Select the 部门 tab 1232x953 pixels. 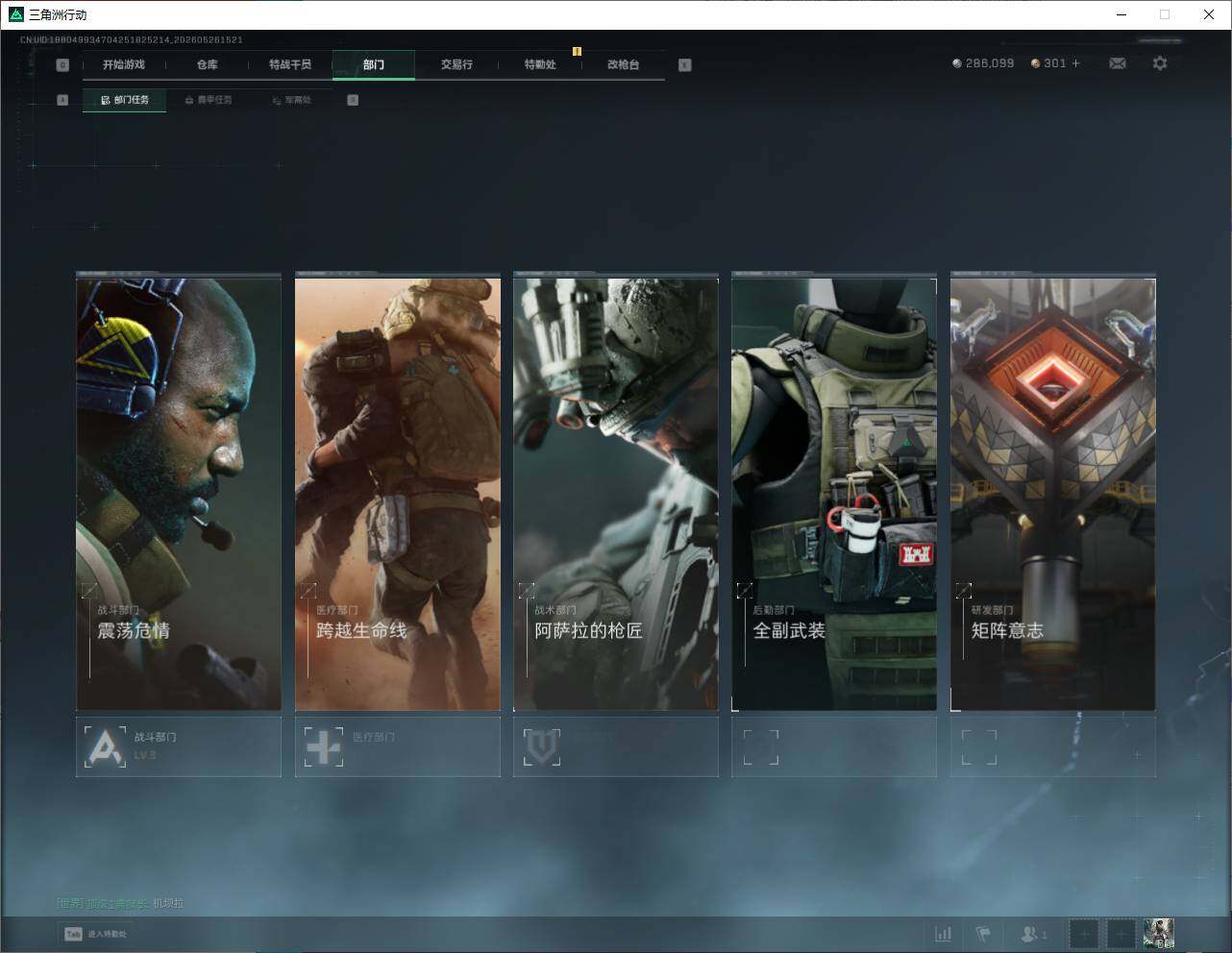[374, 64]
